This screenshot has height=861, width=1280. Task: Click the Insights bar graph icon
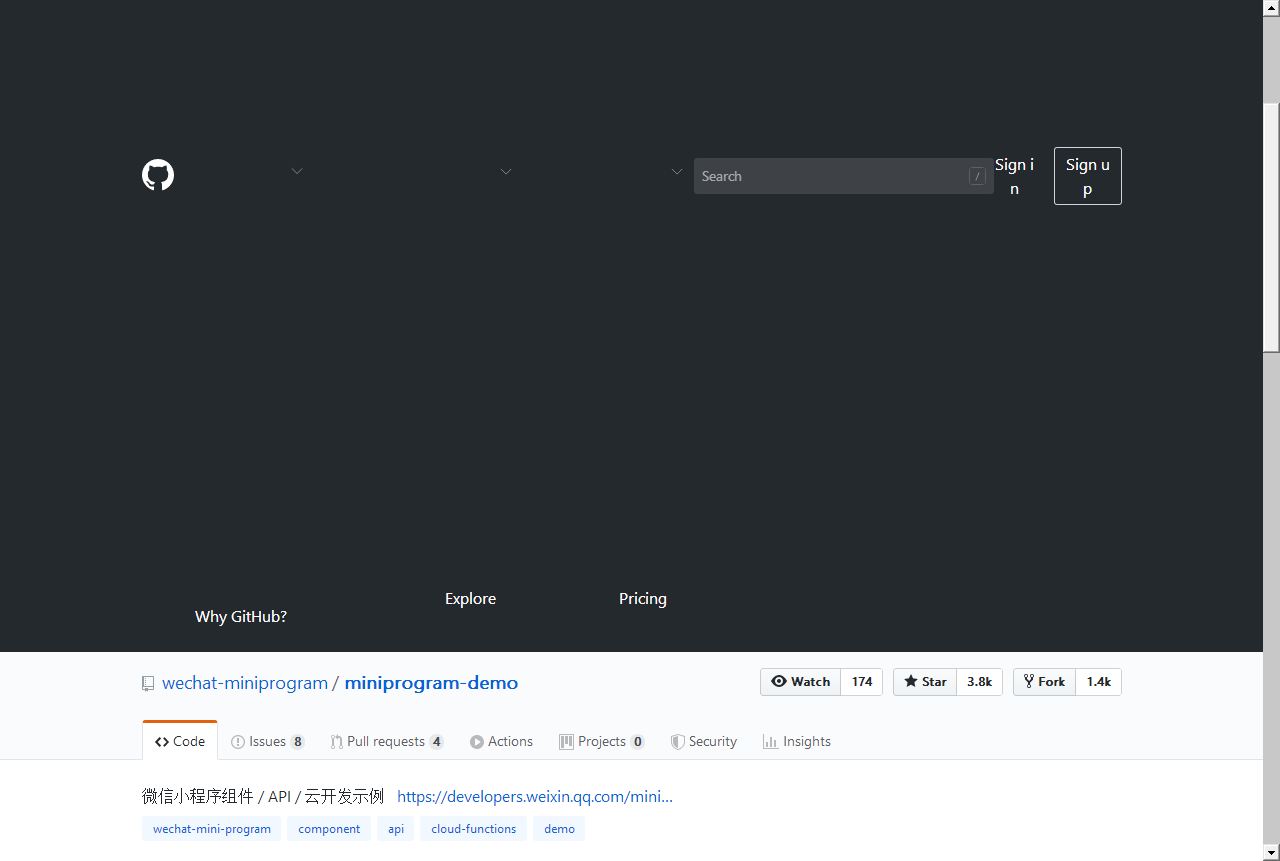tap(770, 742)
